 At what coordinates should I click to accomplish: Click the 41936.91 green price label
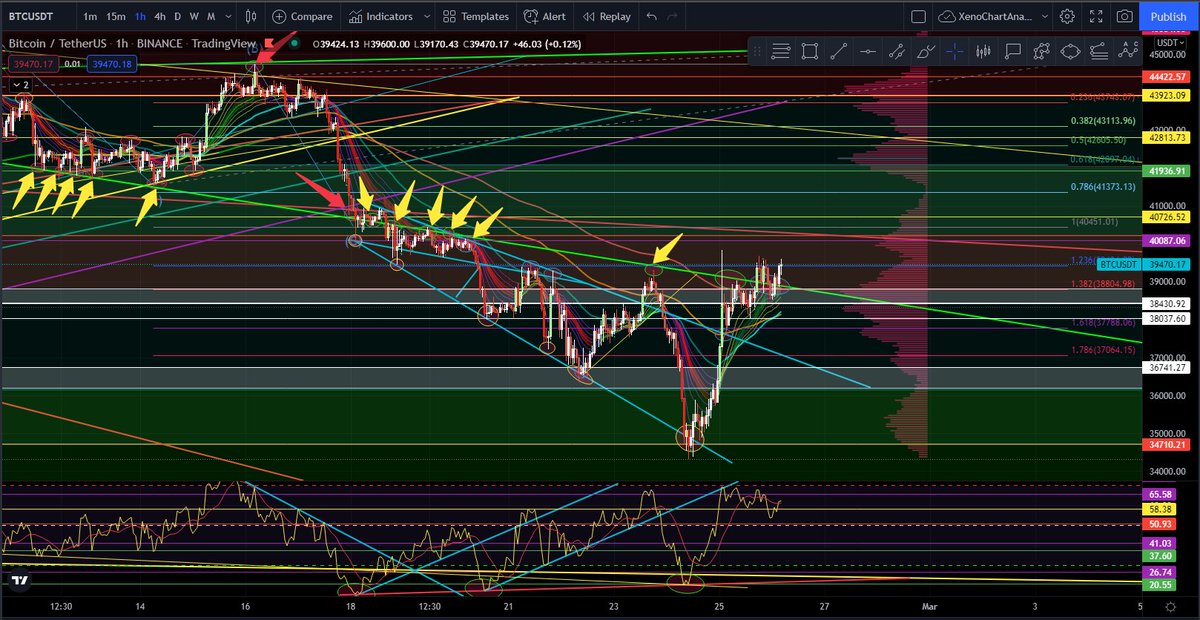click(1167, 172)
